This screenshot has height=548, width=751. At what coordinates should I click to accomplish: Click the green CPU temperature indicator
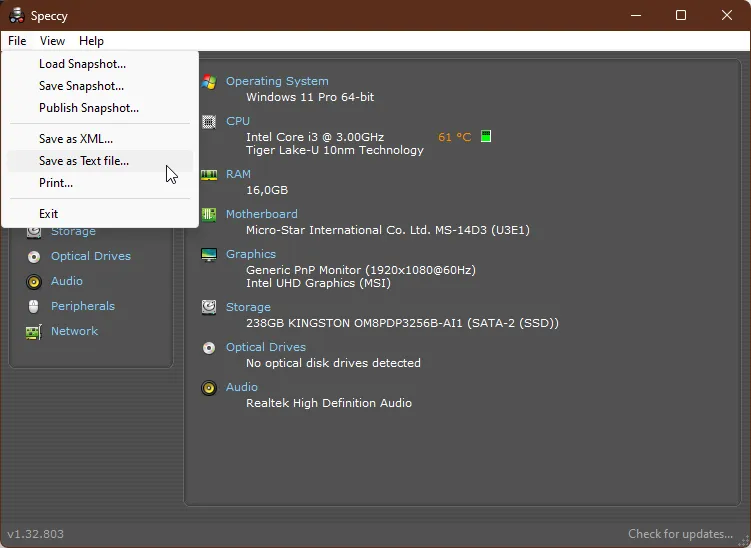pos(486,137)
